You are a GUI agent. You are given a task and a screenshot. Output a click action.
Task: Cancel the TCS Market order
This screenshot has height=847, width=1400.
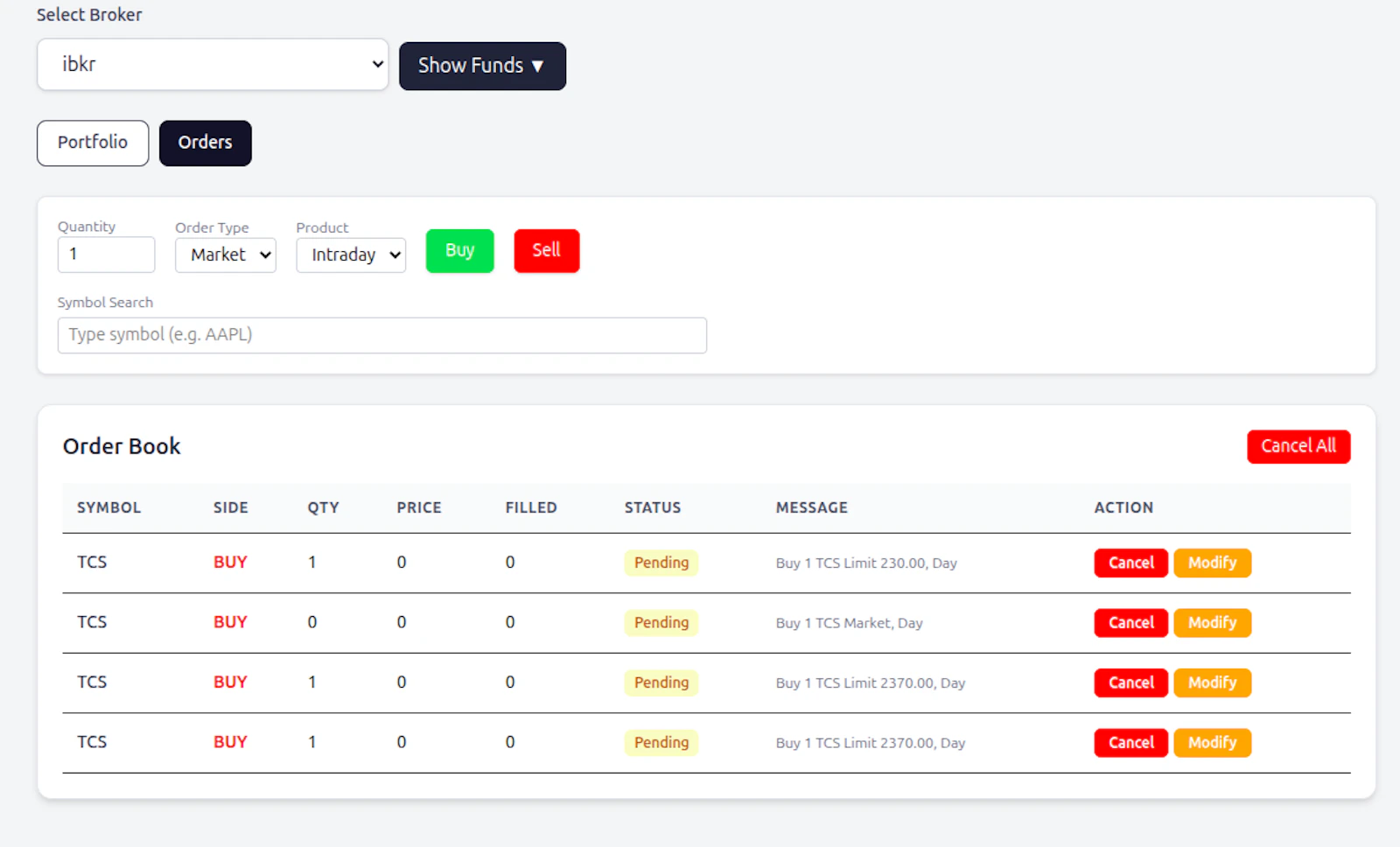[1130, 623]
